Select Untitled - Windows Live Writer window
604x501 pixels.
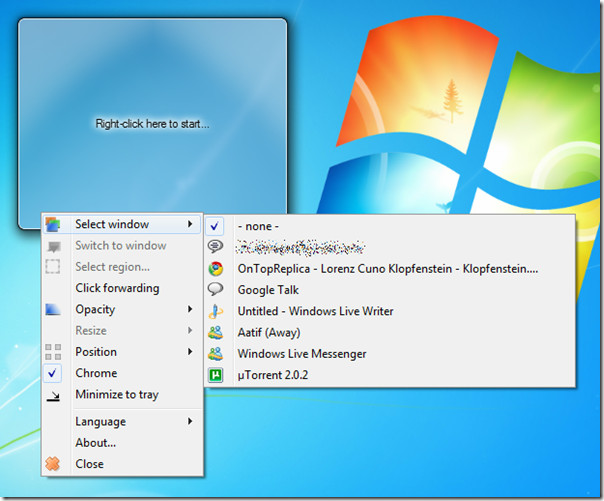pyautogui.click(x=390, y=311)
